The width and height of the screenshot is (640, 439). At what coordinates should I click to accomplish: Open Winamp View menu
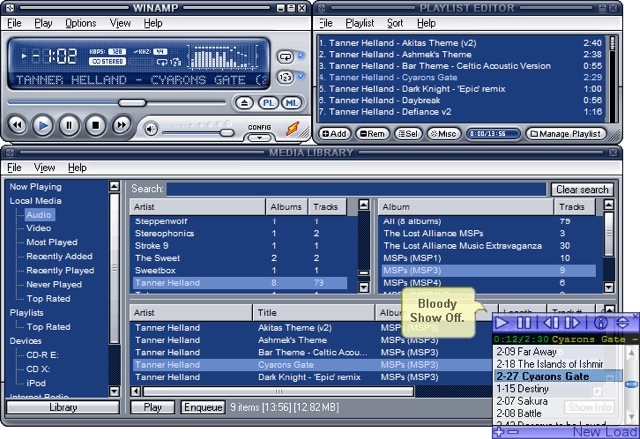pos(120,24)
